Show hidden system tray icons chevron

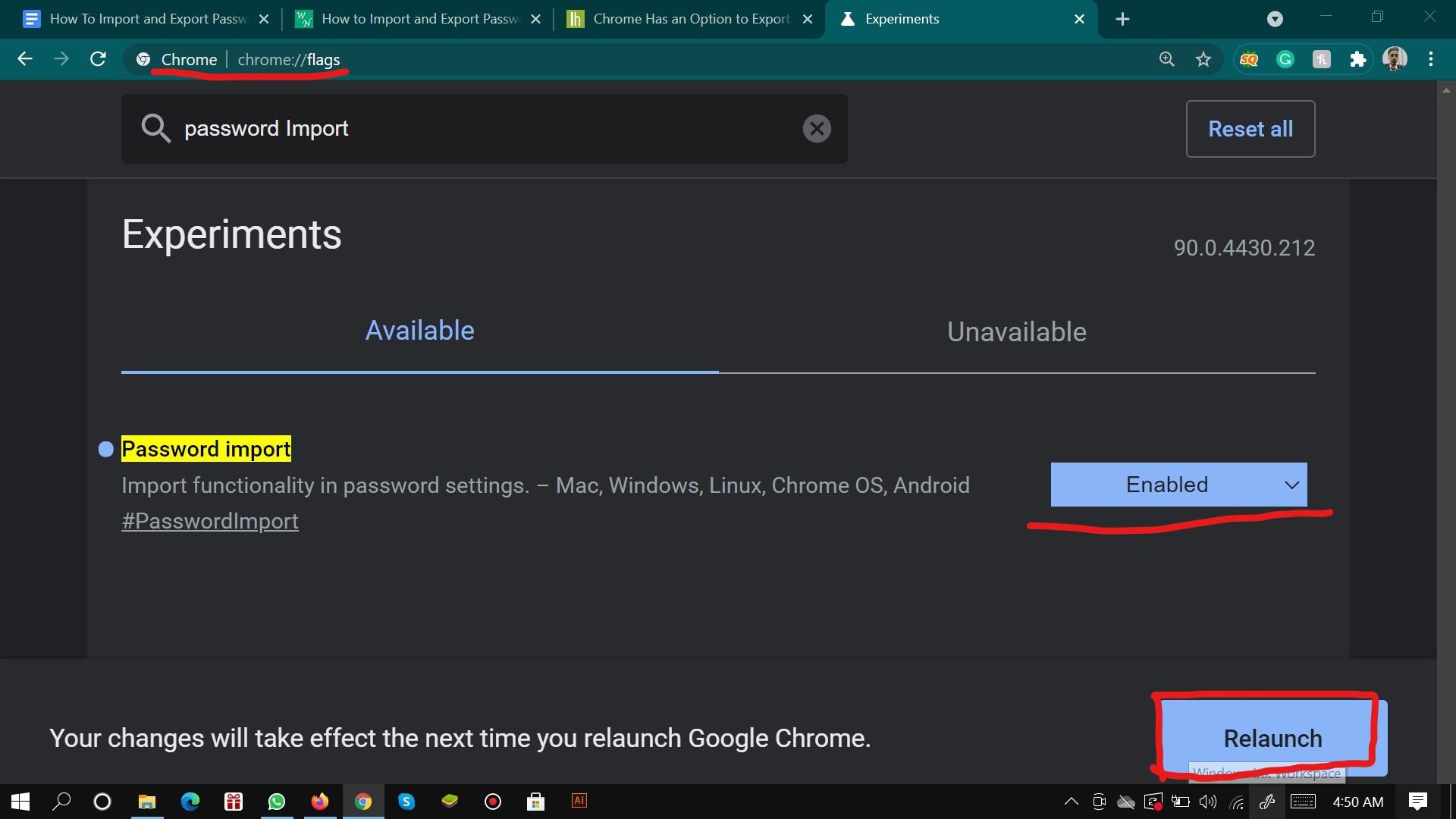pyautogui.click(x=1071, y=802)
